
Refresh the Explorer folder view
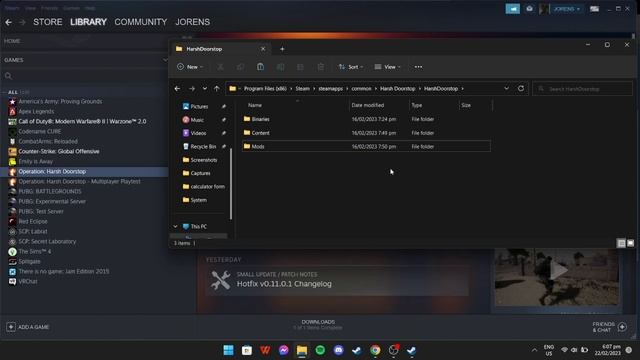click(521, 89)
